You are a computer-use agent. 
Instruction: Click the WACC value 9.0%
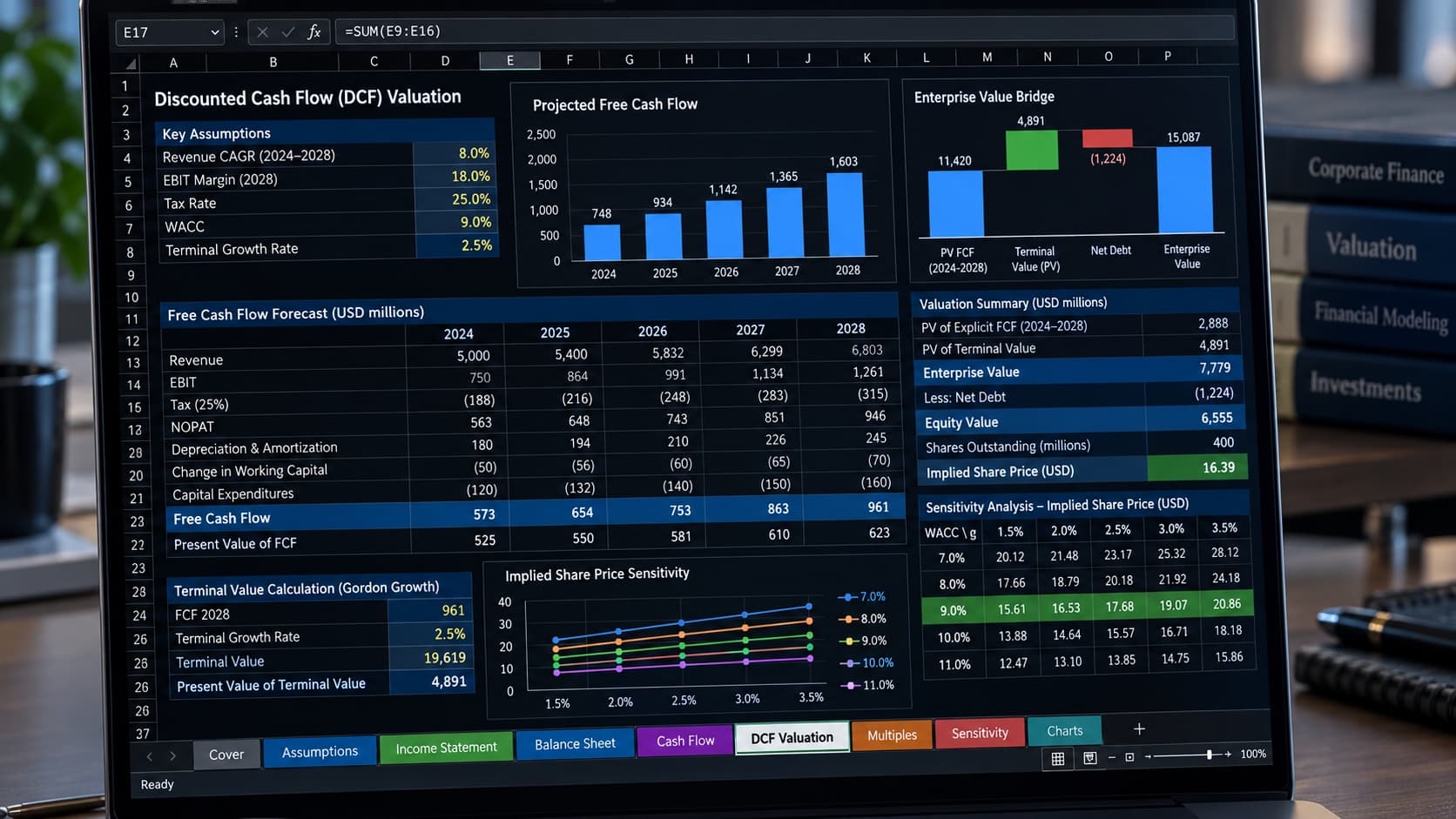pos(455,223)
